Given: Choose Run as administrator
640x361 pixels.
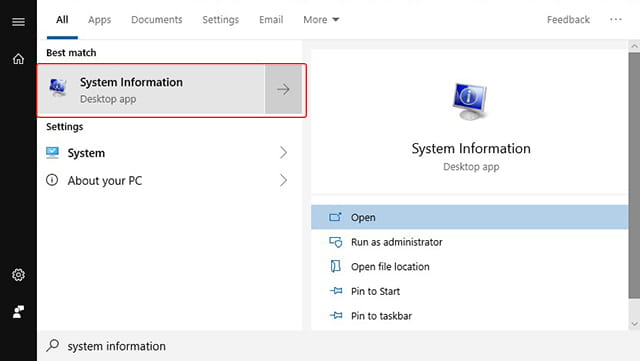Looking at the screenshot, I should [469, 242].
